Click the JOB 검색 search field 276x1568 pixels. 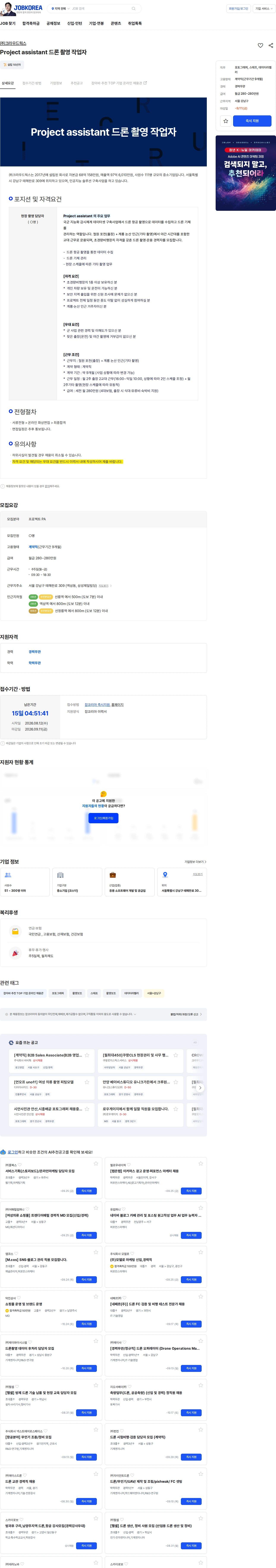[x=100, y=9]
